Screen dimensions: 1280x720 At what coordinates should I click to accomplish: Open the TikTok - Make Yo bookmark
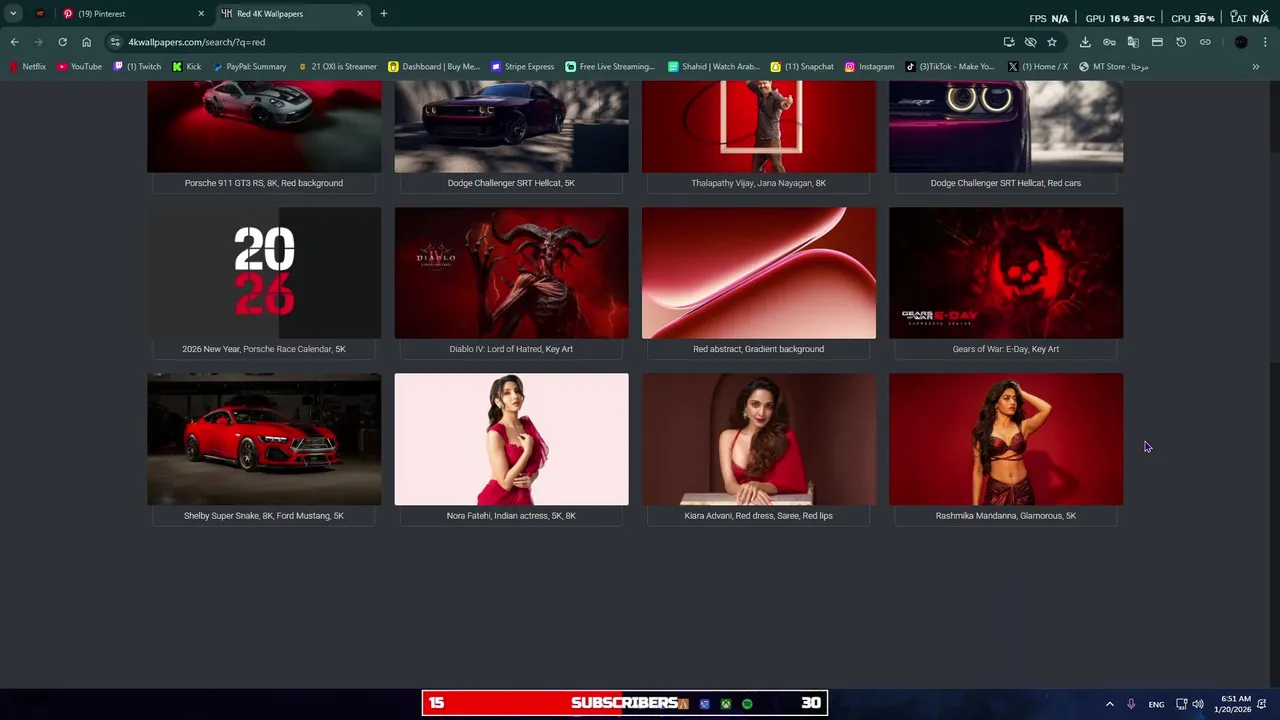pos(950,67)
